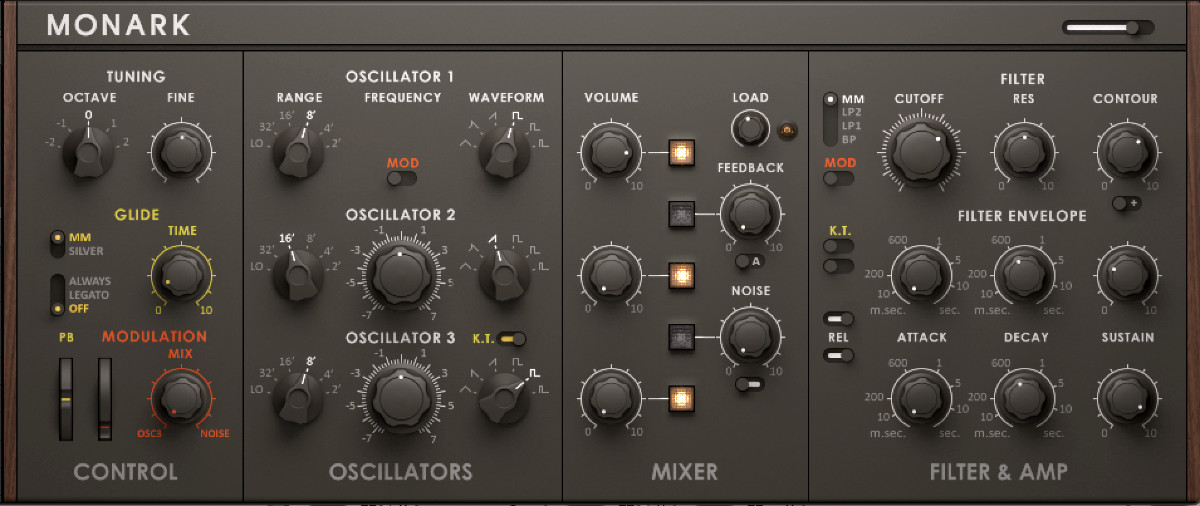The width and height of the screenshot is (1200, 506).
Task: Click the Load knob in Mixer
Action: click(749, 128)
